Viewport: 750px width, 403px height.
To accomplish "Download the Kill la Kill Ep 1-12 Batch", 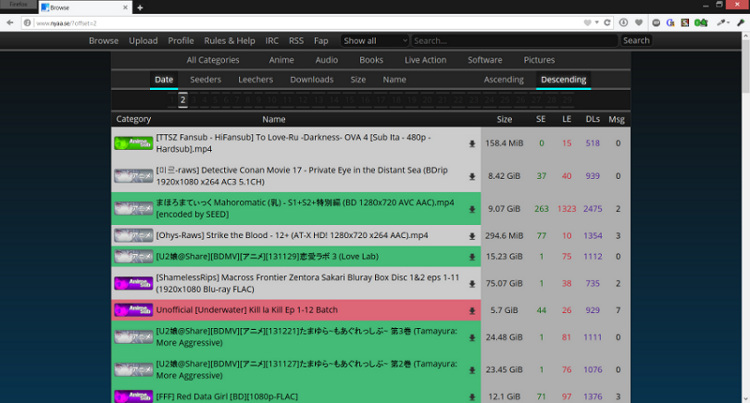I will coord(472,311).
